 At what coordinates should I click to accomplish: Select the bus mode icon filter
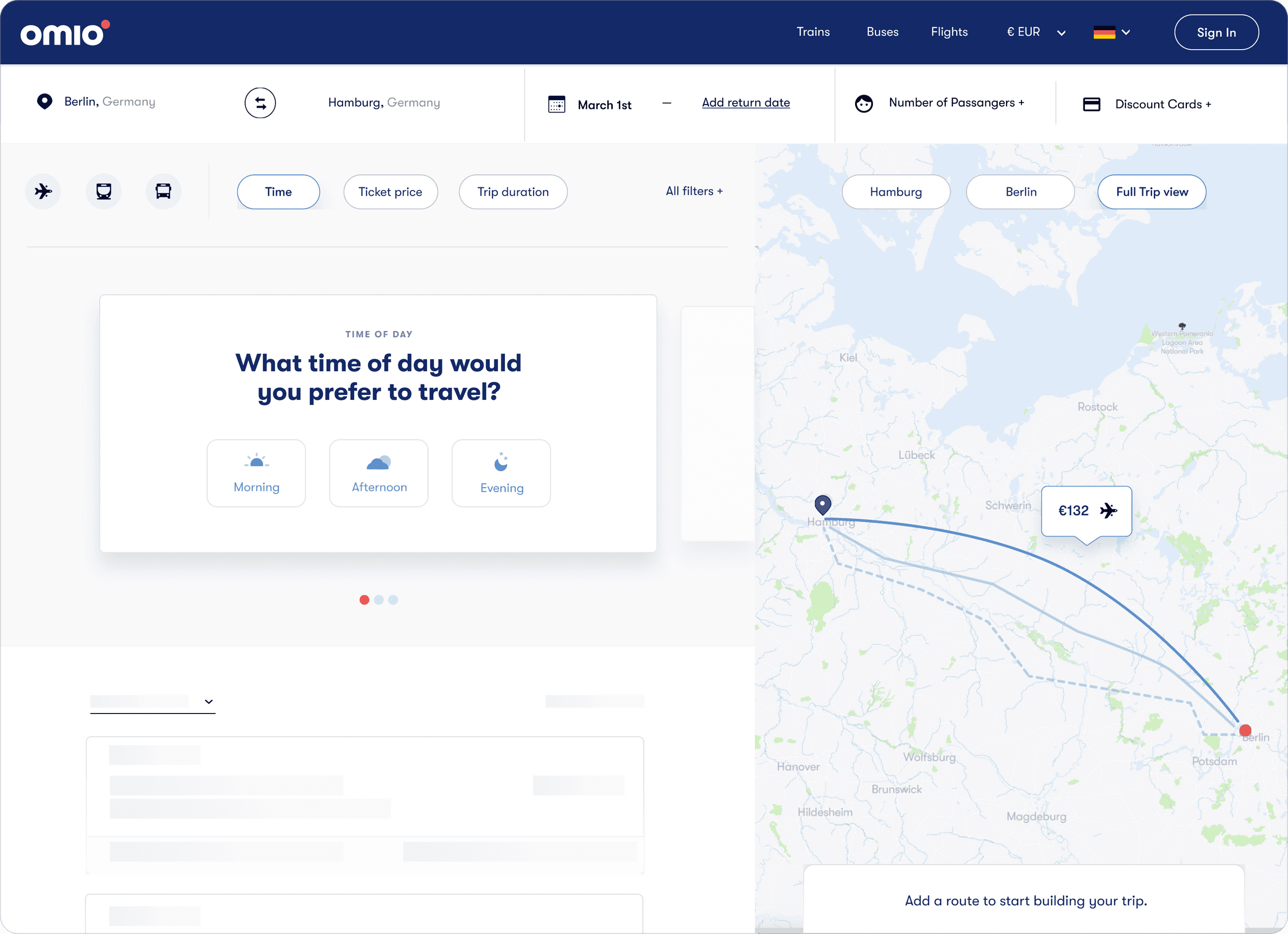pyautogui.click(x=163, y=191)
